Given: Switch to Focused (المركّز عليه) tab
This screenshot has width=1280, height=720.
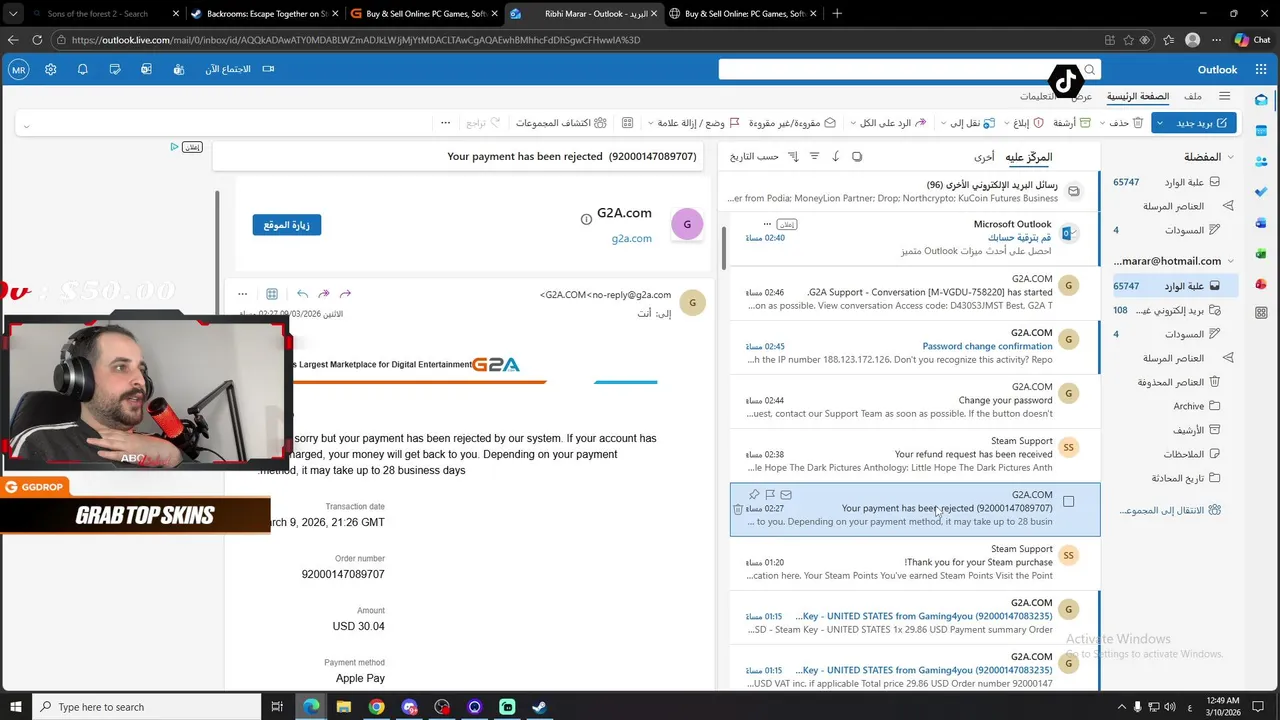Looking at the screenshot, I should pos(1029,157).
